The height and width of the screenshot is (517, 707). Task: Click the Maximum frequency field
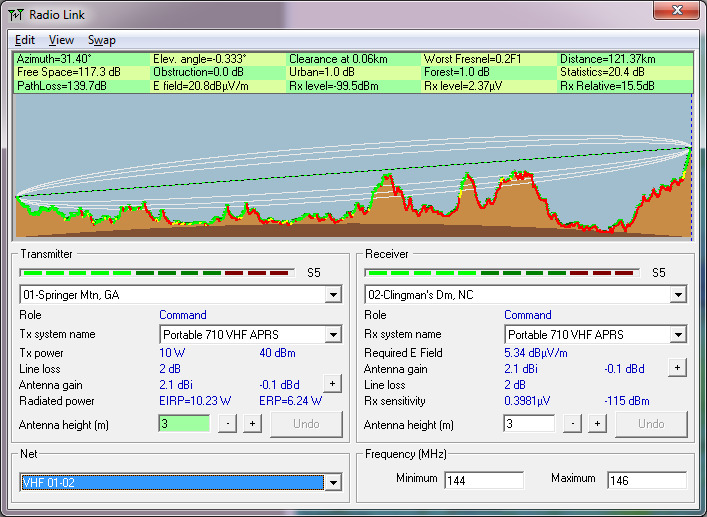(647, 480)
